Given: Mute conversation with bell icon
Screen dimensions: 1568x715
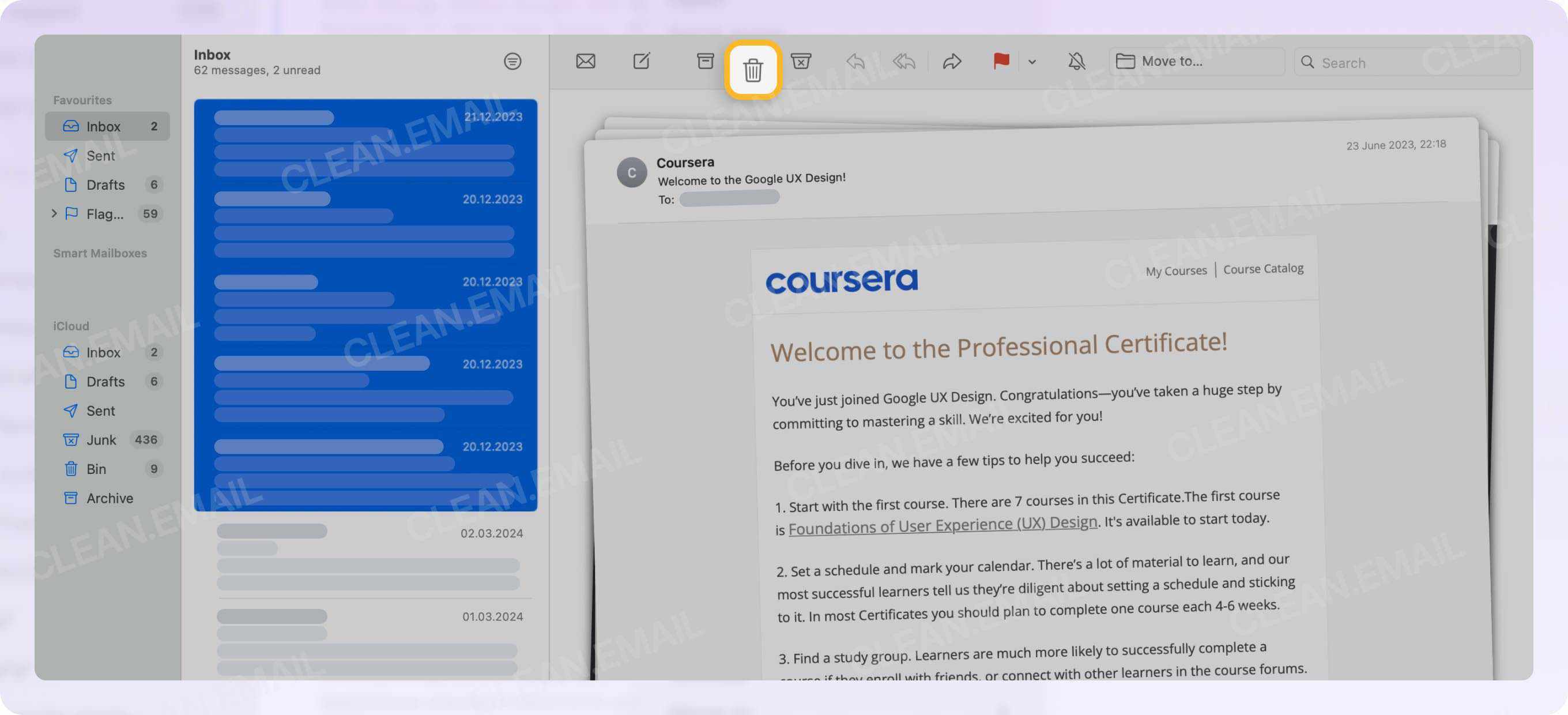Looking at the screenshot, I should point(1076,62).
